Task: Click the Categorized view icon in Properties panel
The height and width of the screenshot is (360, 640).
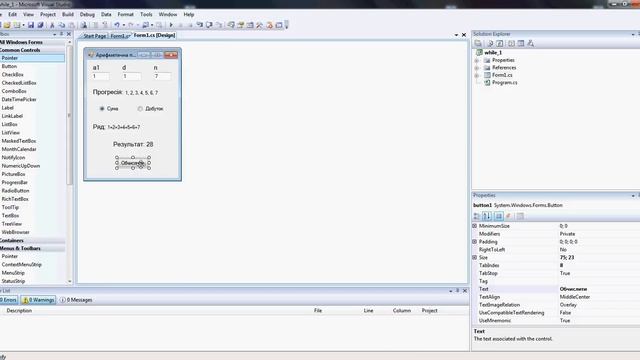Action: tap(477, 216)
